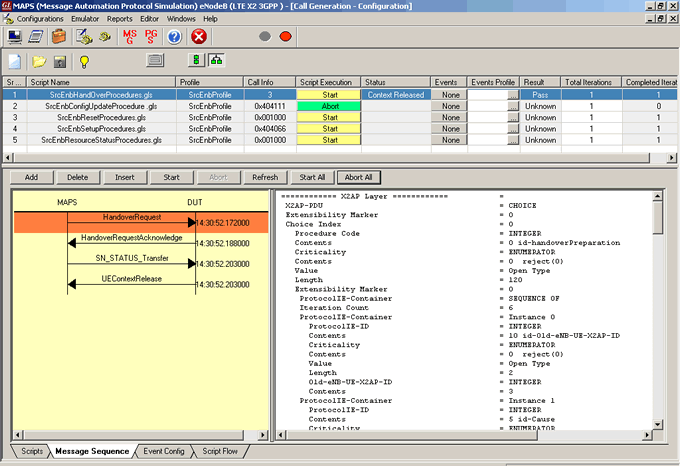Click green Abort for SrcEnbConfigUpdateProcedure
The height and width of the screenshot is (466, 680).
click(329, 106)
